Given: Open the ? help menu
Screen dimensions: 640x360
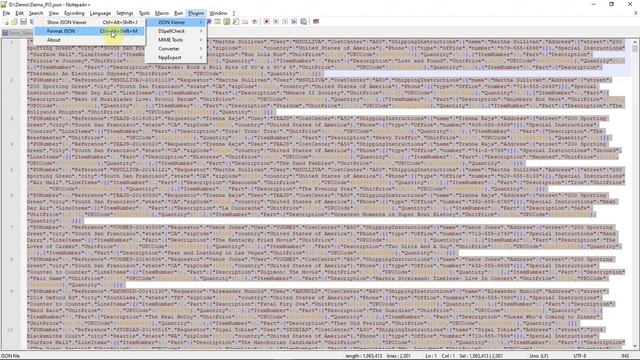Looking at the screenshot, I should click(x=234, y=13).
